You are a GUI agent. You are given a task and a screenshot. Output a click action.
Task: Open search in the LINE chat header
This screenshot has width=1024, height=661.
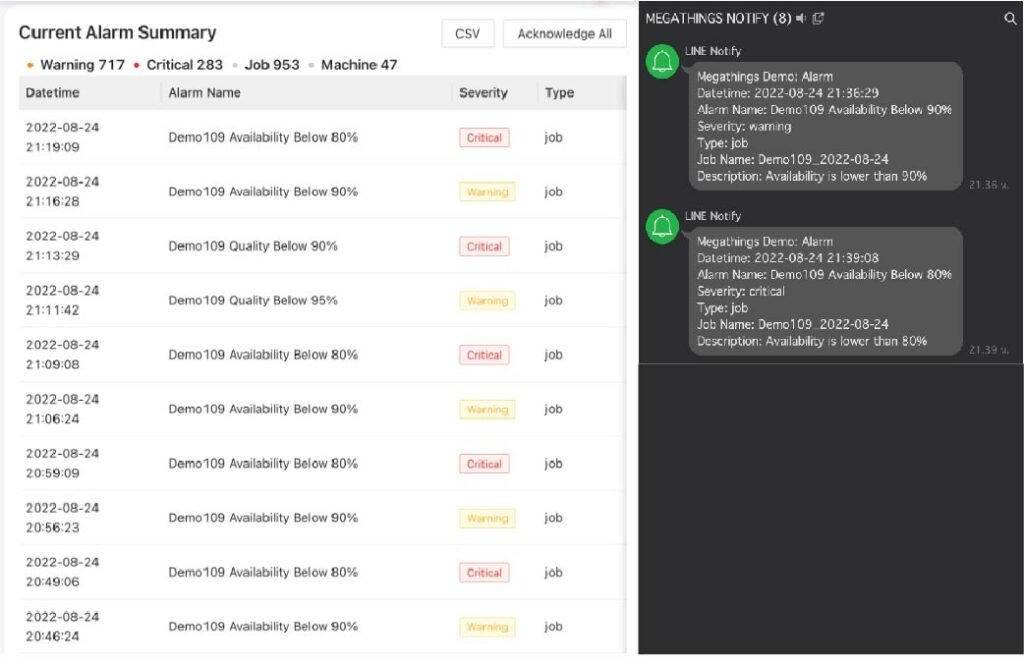tap(1010, 18)
